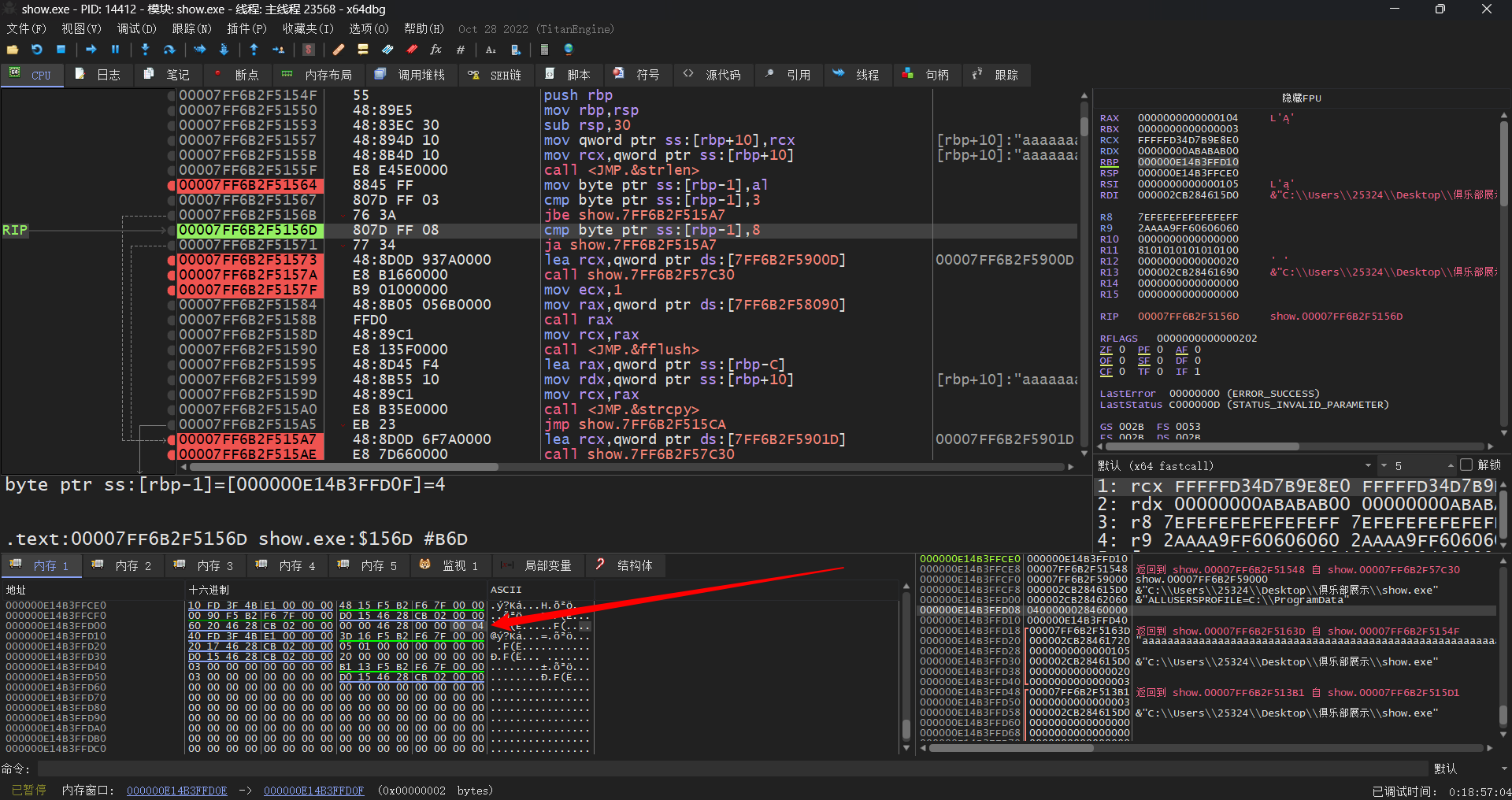Open the 文件(F) menu
This screenshot has width=1512, height=800.
(27, 29)
